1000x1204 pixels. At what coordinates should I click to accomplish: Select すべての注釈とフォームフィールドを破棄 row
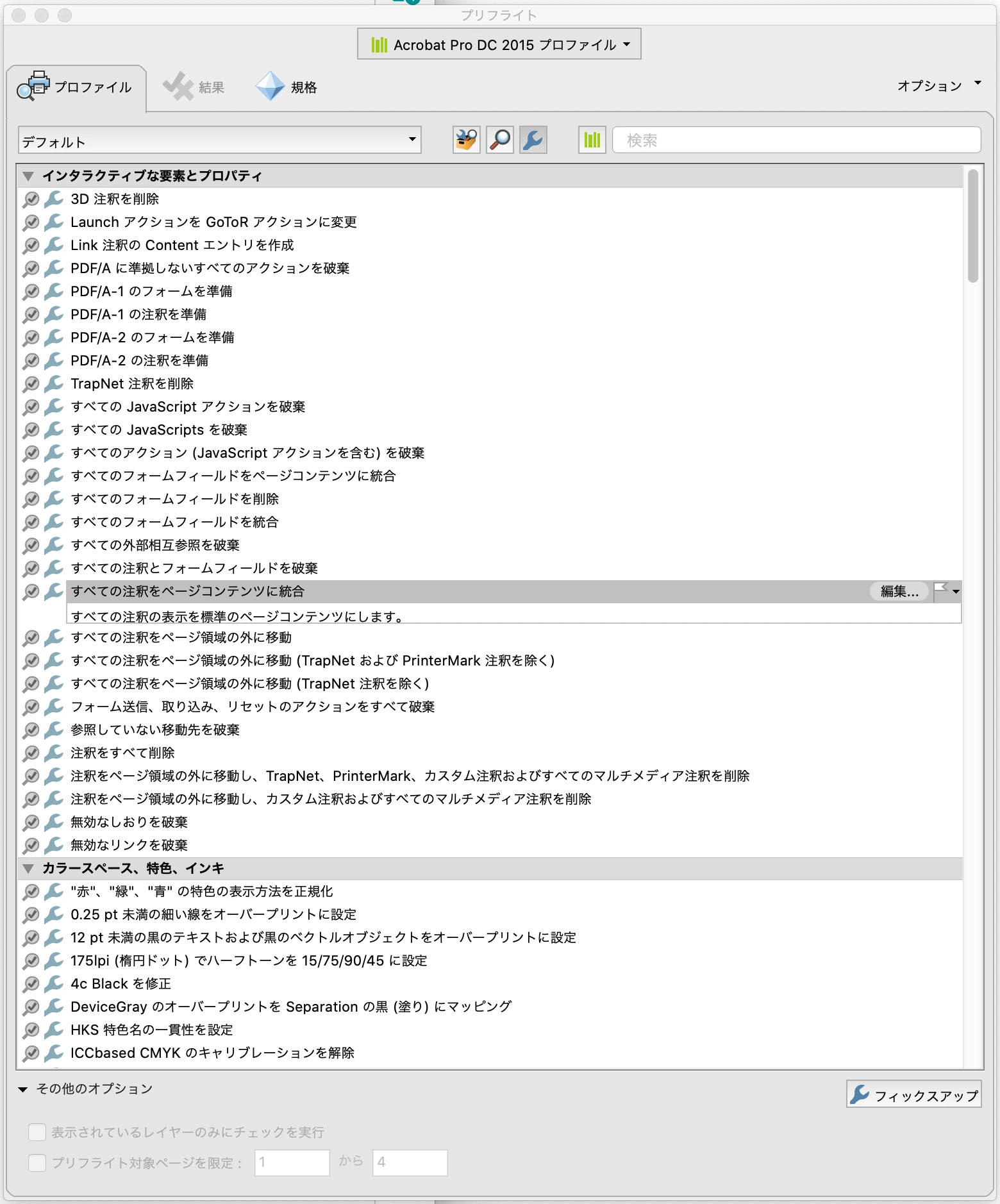point(492,568)
